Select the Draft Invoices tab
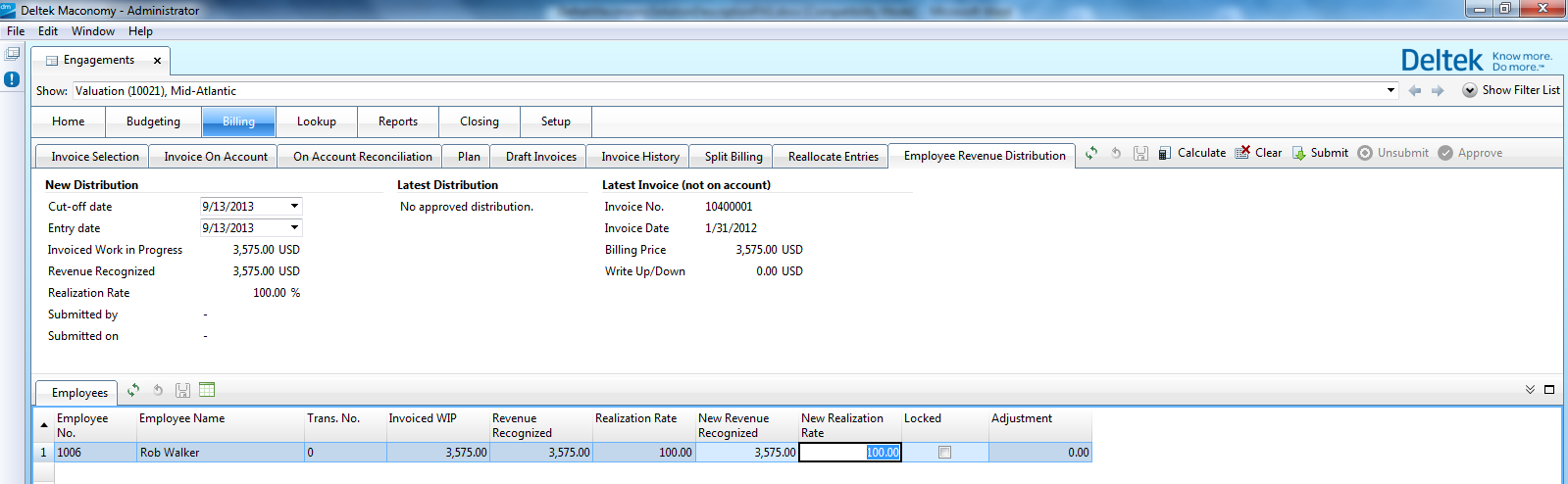 (x=540, y=157)
